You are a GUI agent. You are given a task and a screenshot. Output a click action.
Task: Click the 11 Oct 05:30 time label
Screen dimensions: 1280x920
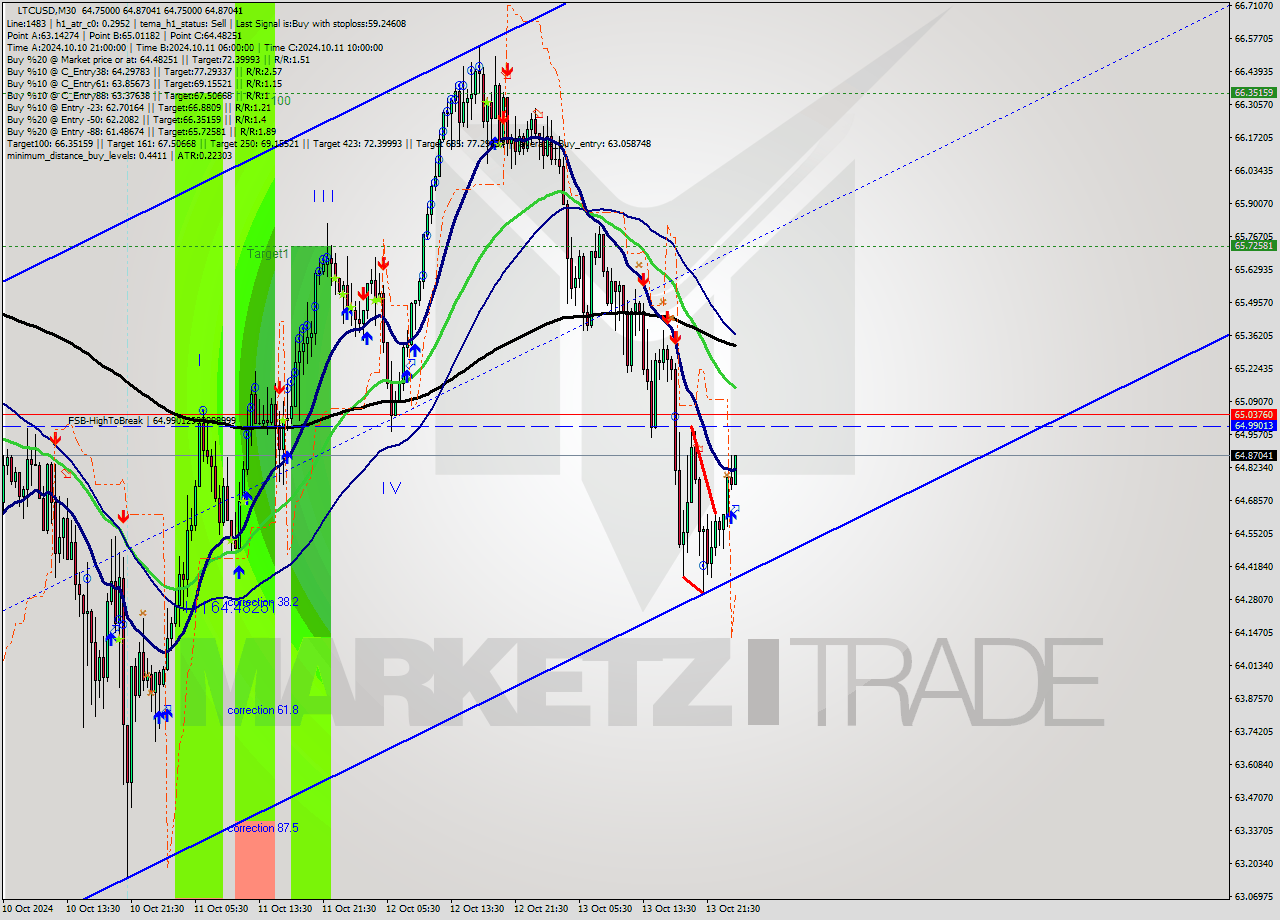point(222,909)
